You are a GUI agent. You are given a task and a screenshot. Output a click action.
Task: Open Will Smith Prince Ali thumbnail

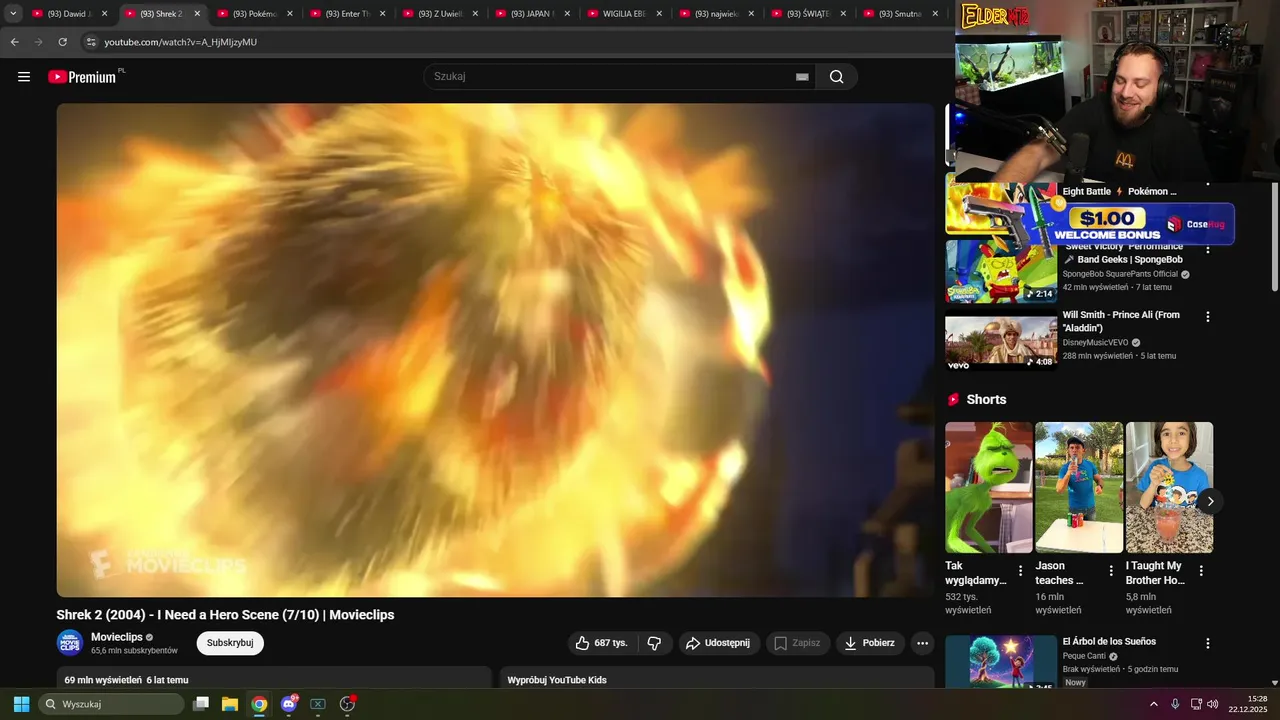pyautogui.click(x=1001, y=340)
